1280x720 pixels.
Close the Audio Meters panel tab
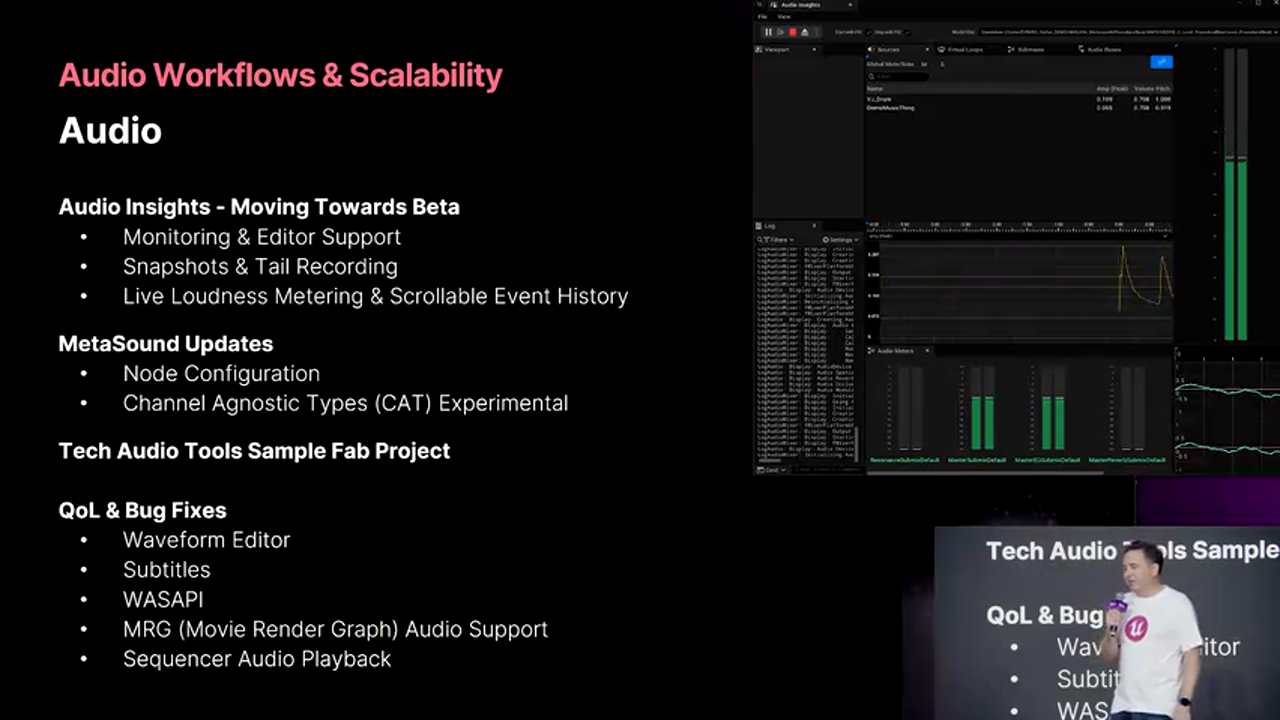point(927,351)
